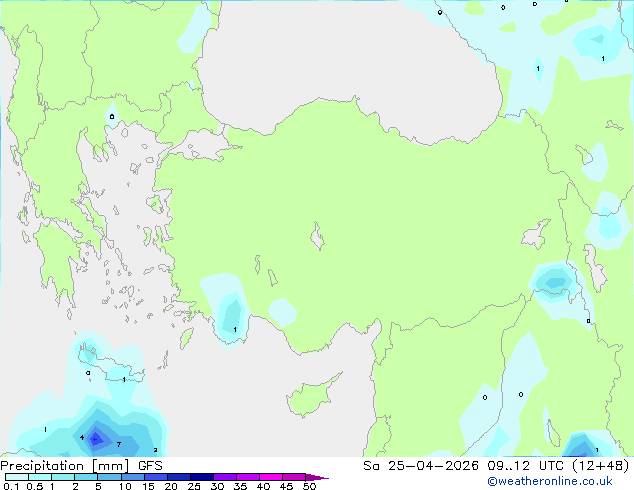Click legend scale label "40"
Image resolution: width=634 pixels, height=490 pixels.
[x=263, y=486]
